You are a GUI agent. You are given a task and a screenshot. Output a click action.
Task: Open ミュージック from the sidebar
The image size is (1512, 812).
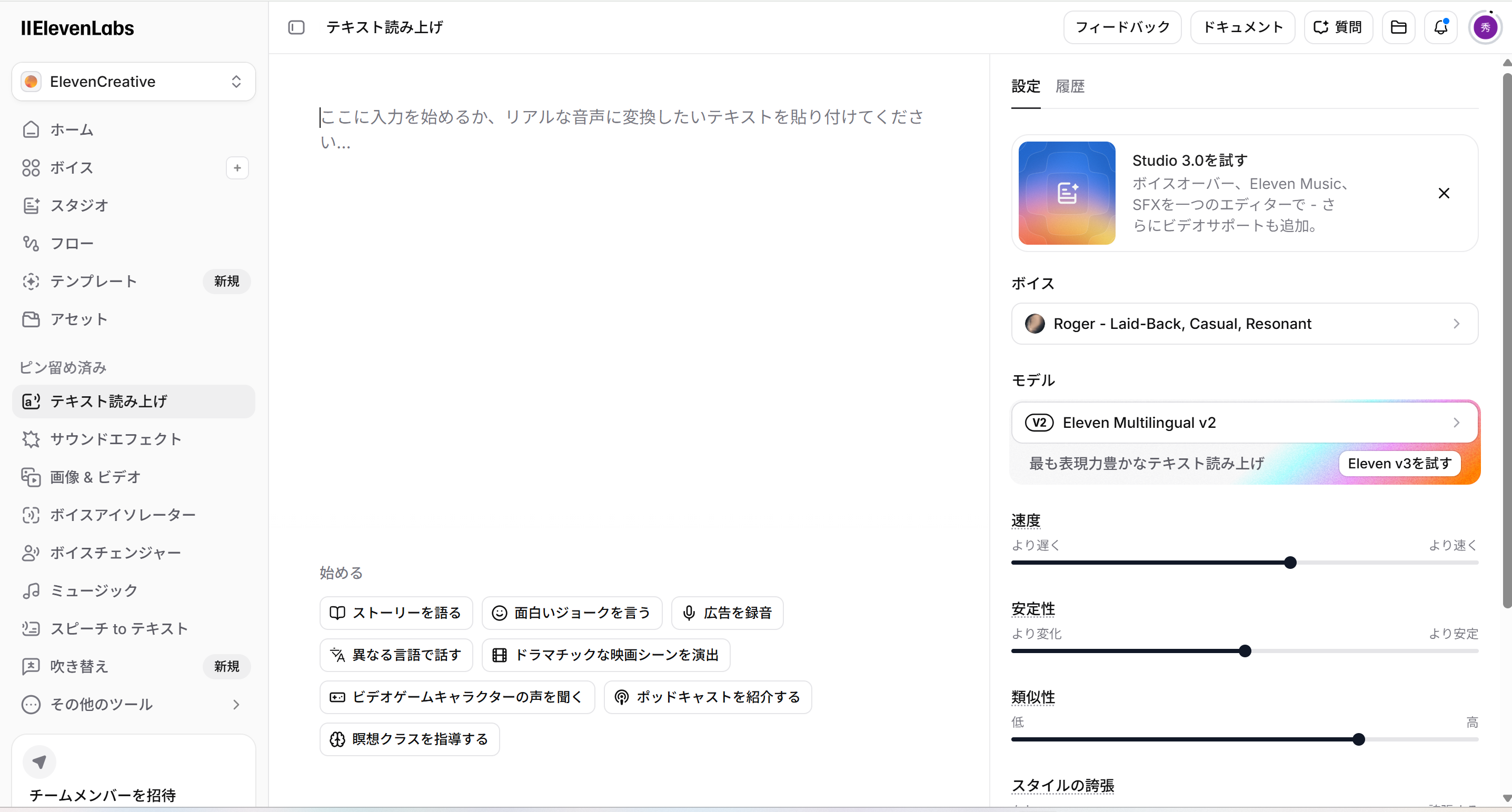[134, 590]
